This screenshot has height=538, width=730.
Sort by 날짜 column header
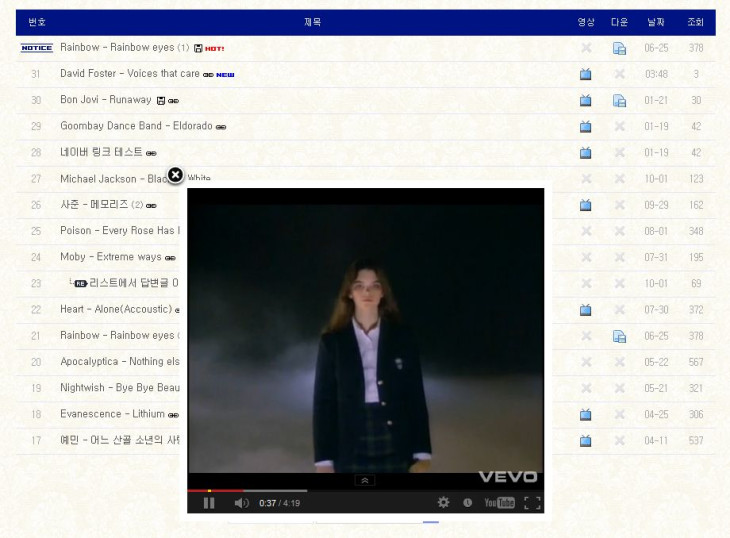(x=656, y=22)
